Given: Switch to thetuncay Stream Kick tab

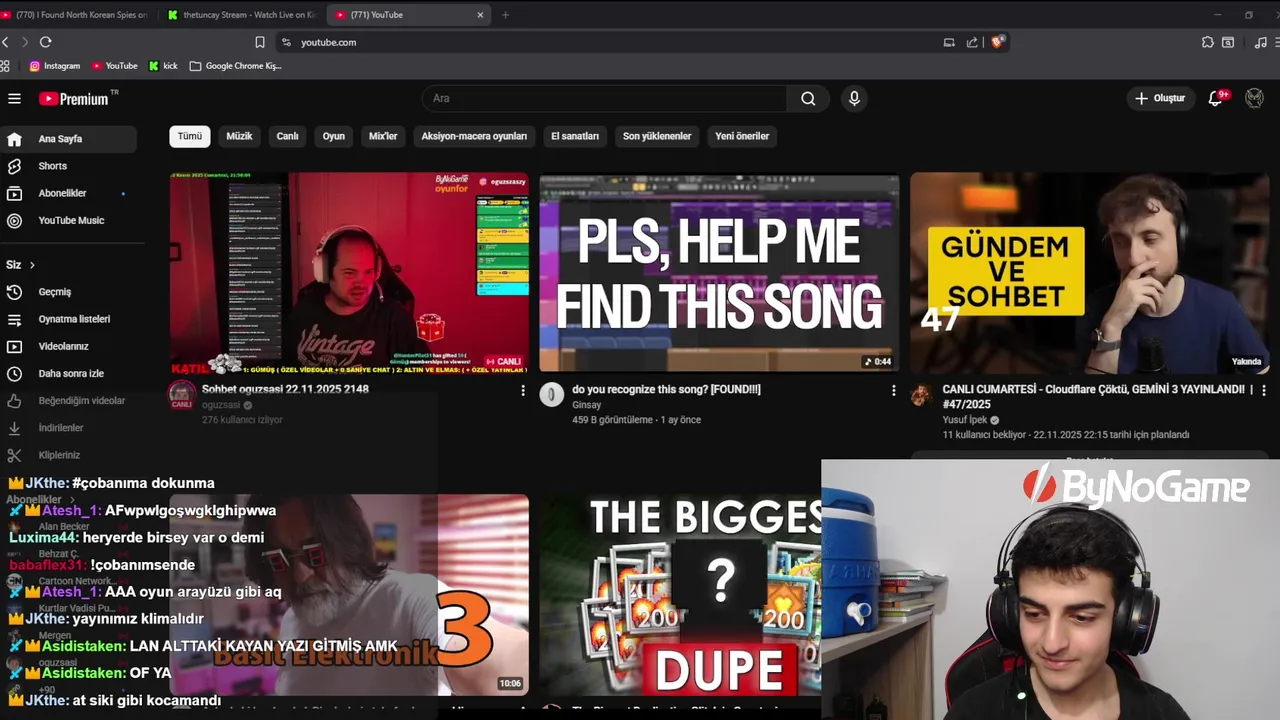Looking at the screenshot, I should (x=241, y=15).
